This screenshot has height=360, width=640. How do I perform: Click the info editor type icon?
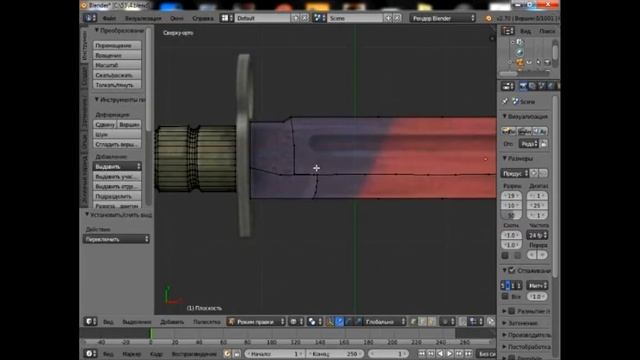tap(90, 18)
